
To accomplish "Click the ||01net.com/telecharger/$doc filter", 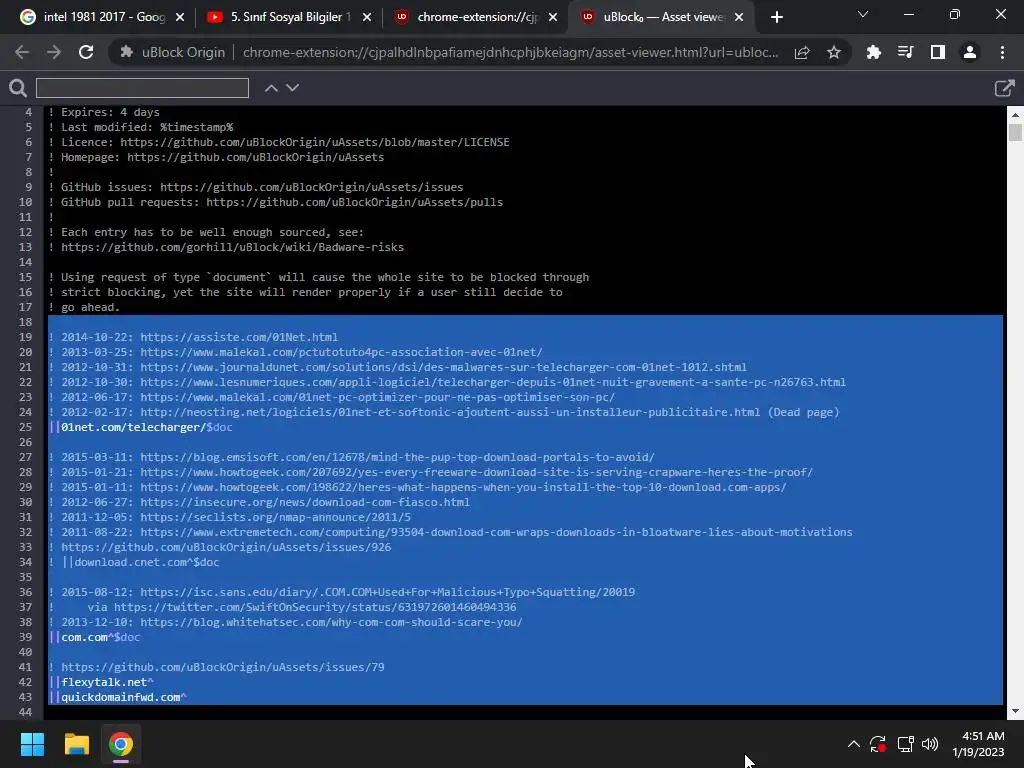I will (x=140, y=427).
